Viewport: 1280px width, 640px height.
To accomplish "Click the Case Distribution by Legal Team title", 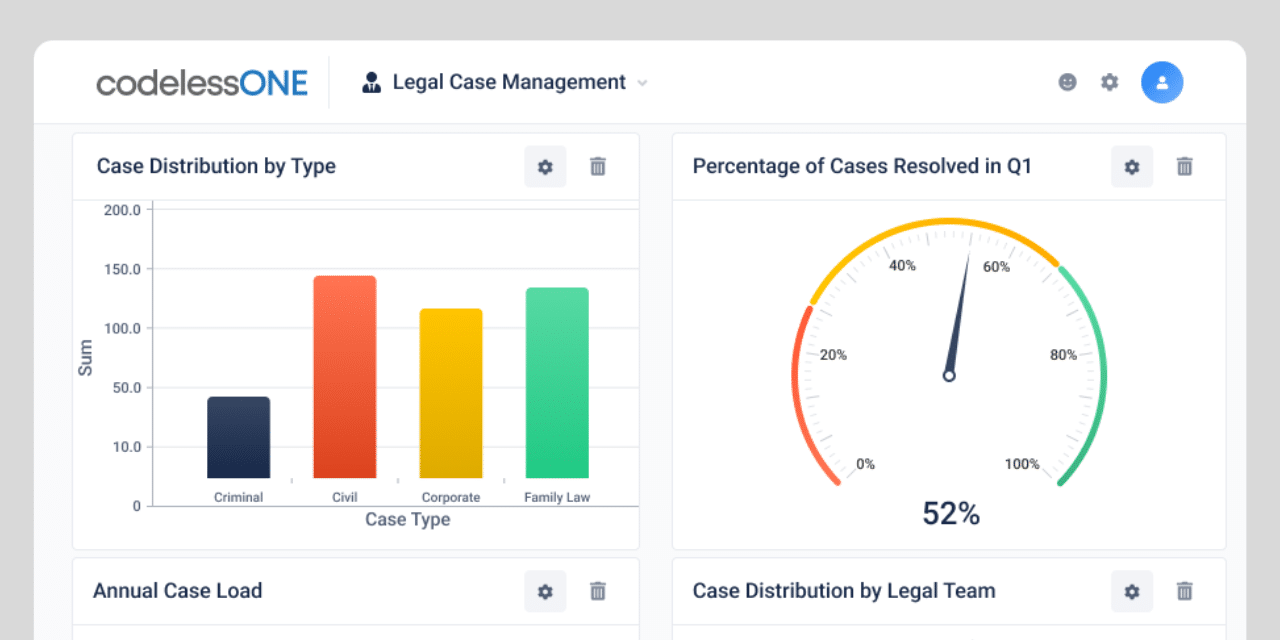I will click(844, 591).
